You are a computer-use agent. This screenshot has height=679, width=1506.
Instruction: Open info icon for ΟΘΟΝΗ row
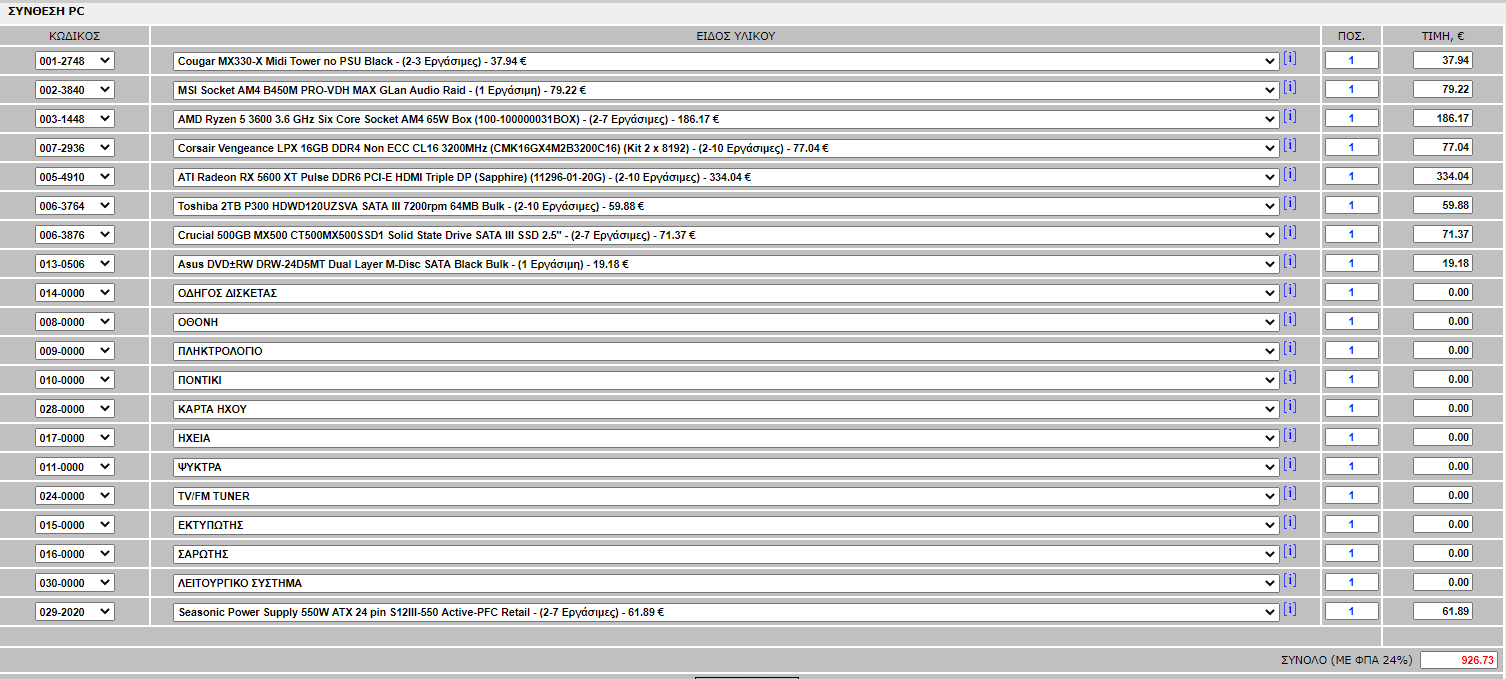click(x=1290, y=319)
